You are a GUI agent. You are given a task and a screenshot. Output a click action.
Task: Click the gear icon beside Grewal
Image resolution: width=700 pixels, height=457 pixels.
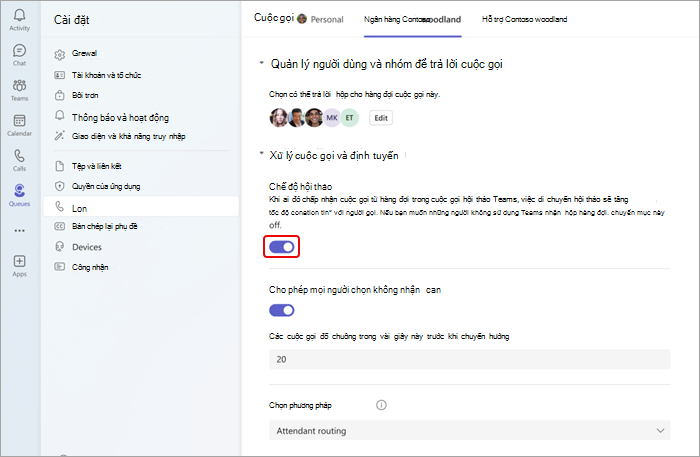59,54
